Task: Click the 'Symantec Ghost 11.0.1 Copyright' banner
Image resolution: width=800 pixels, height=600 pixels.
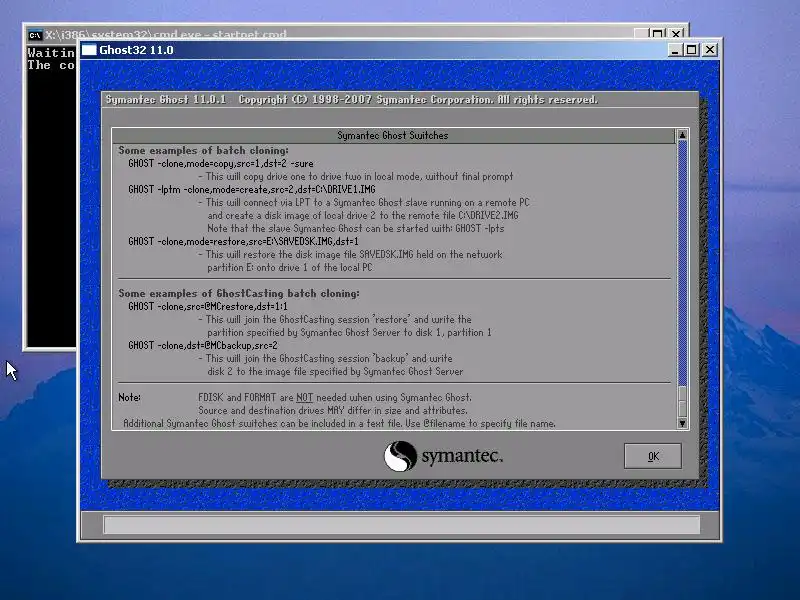Action: pos(352,99)
